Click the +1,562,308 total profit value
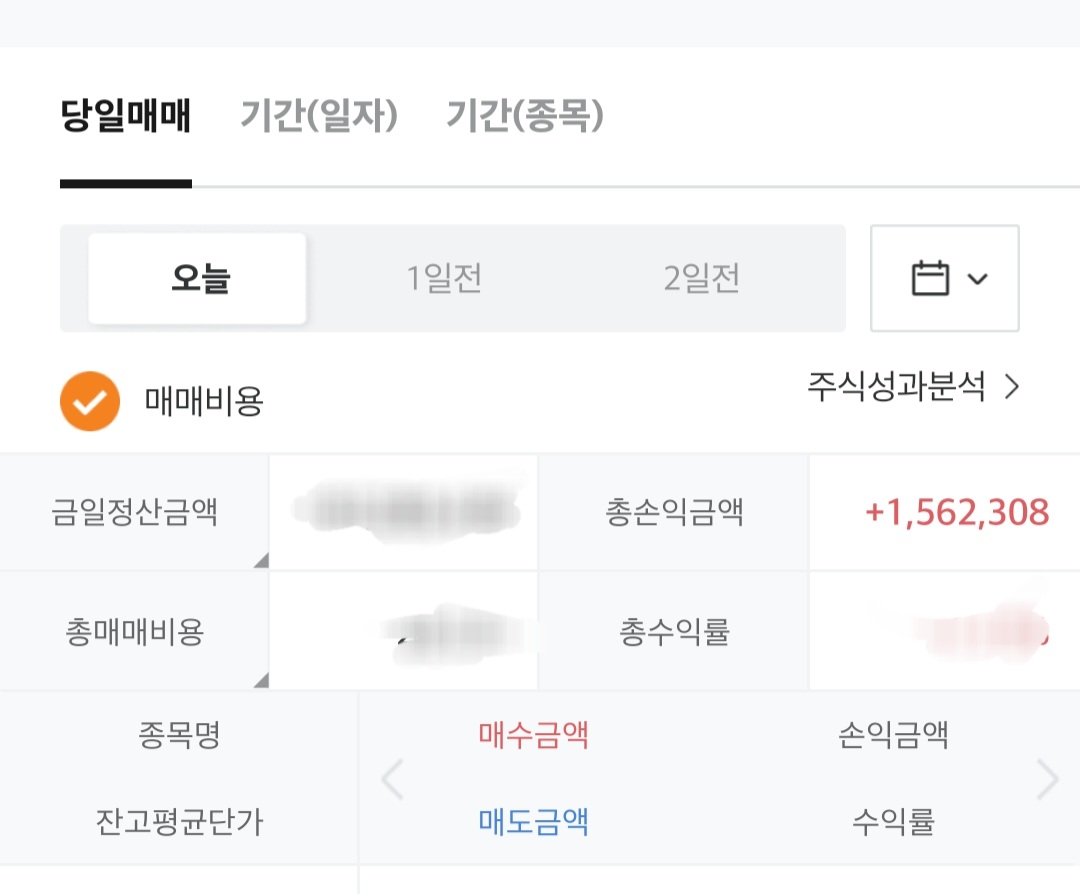The height and width of the screenshot is (894, 1080). click(x=957, y=512)
